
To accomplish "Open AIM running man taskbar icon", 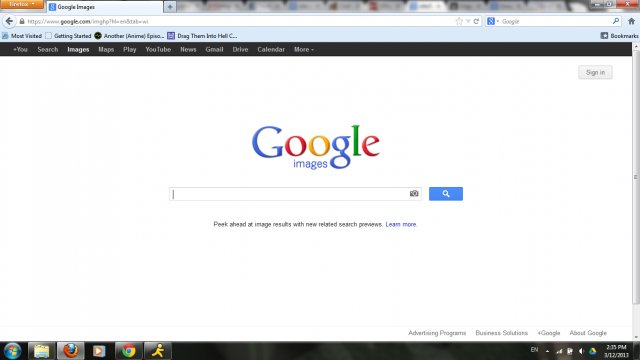I will click(158, 351).
